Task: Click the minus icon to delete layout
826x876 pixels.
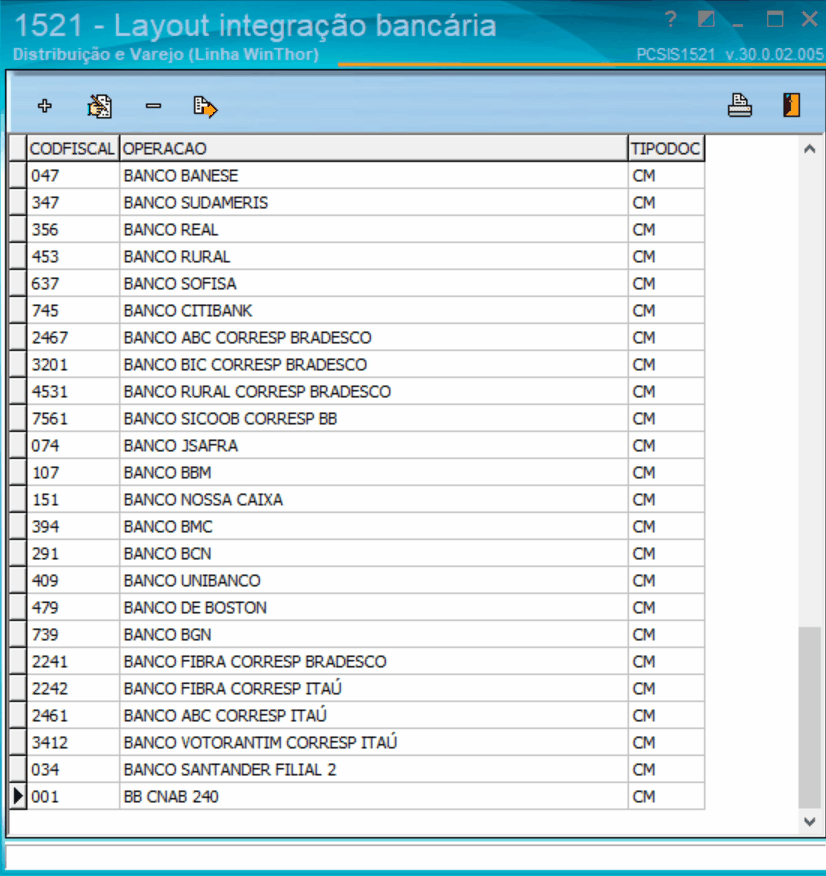Action: (153, 106)
